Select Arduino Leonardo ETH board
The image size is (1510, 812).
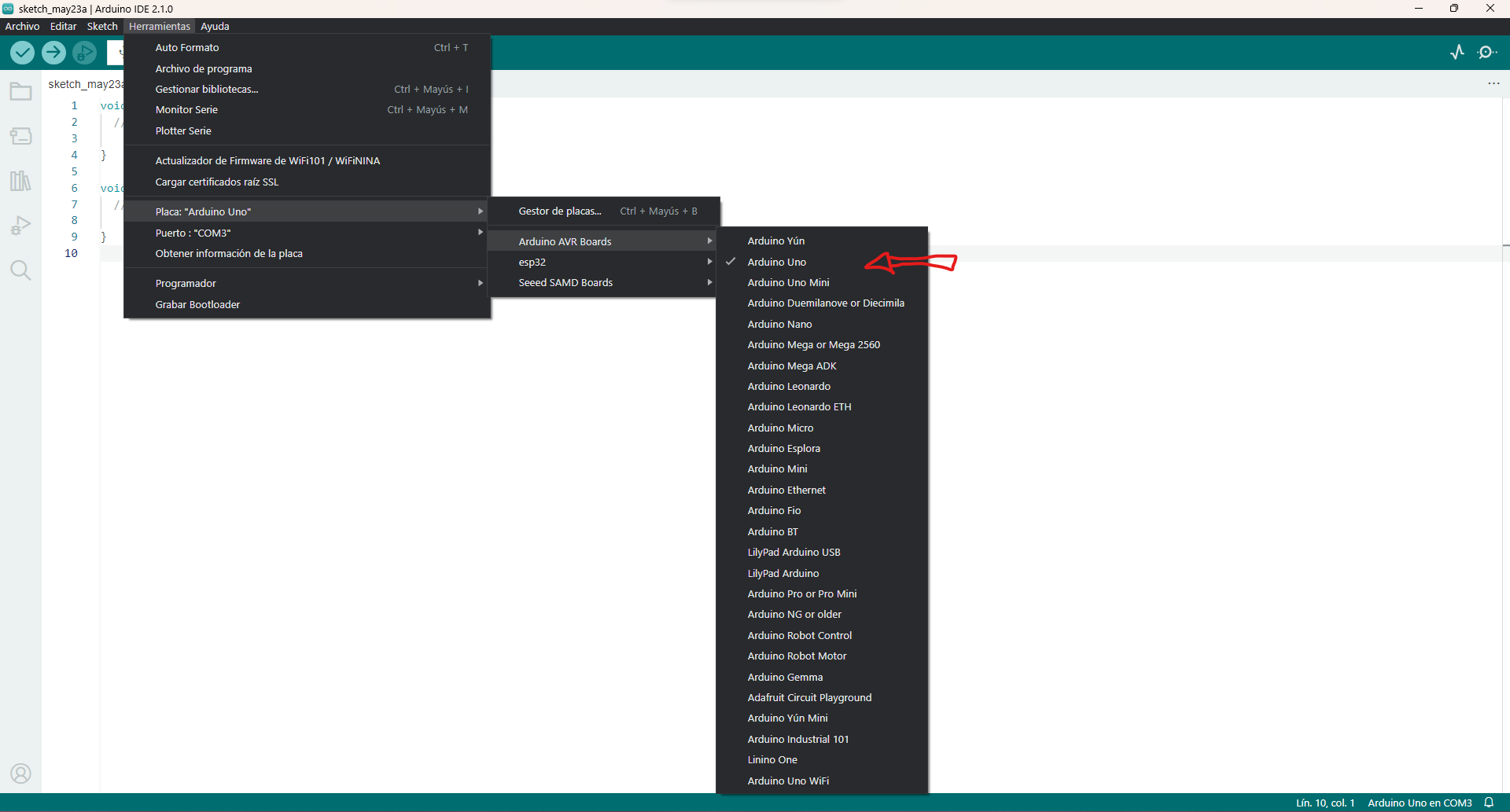[822, 406]
